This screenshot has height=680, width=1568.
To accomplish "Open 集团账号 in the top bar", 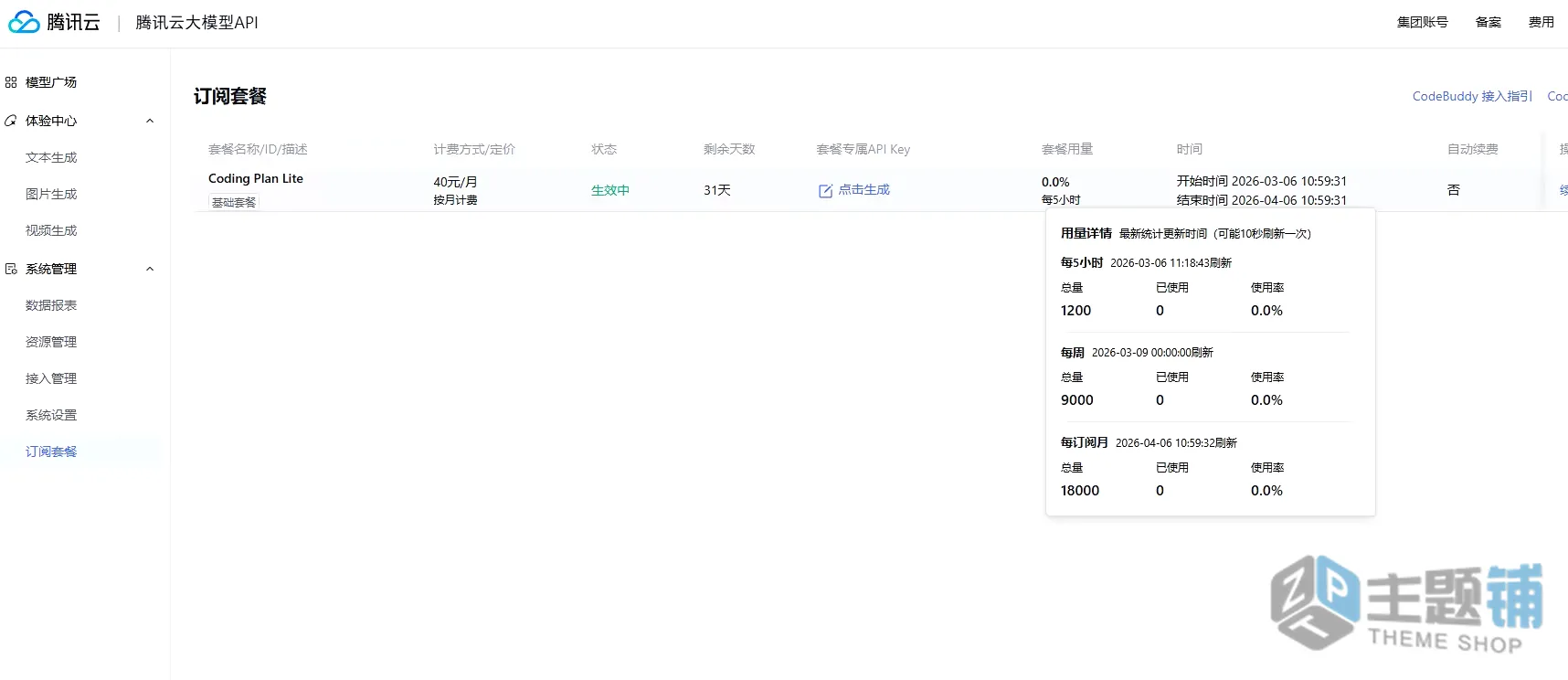I will (1422, 22).
